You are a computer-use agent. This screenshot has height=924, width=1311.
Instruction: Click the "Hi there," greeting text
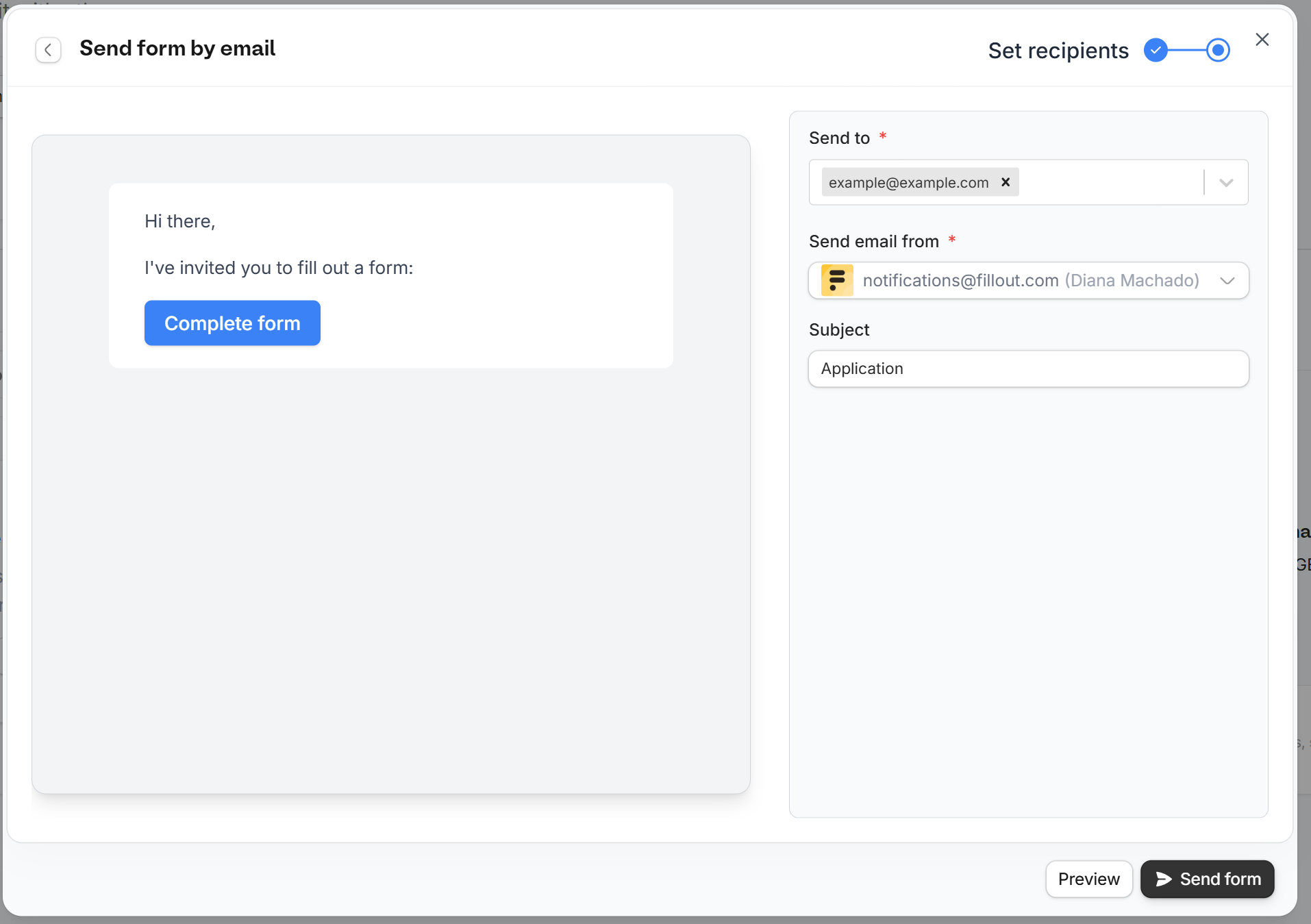(x=179, y=221)
